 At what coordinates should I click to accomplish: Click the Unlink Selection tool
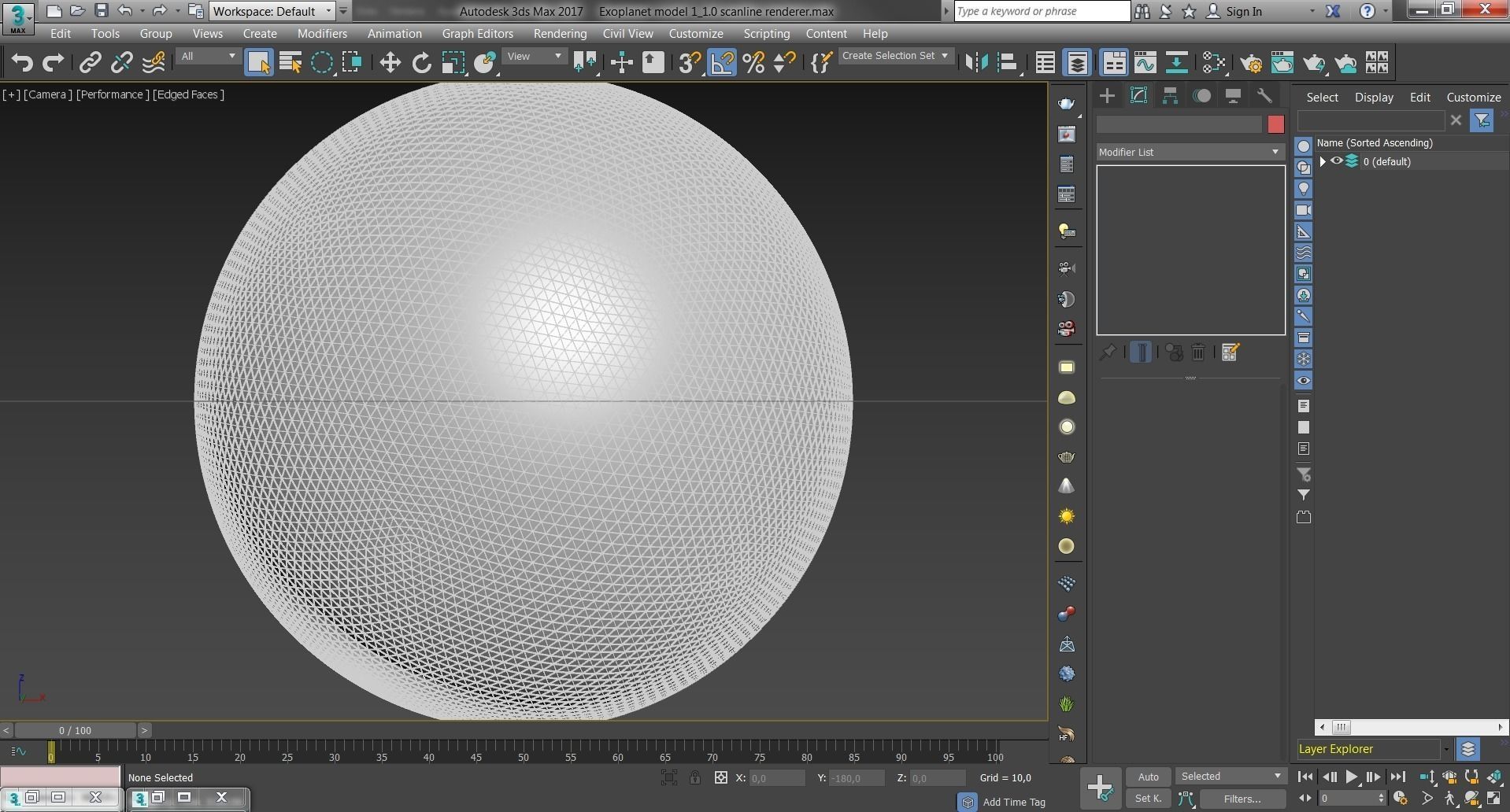[x=121, y=62]
